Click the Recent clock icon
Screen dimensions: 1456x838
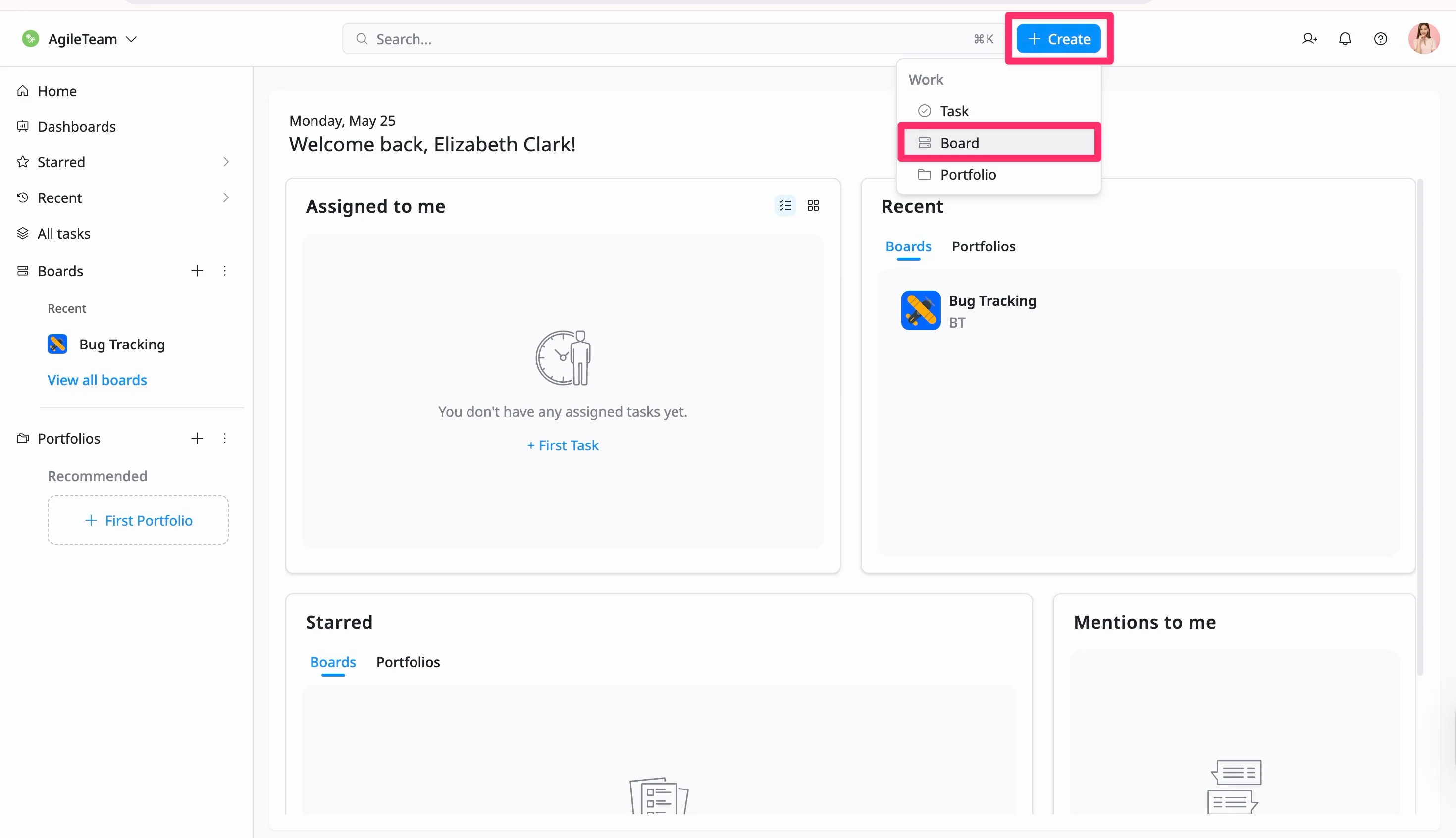(x=22, y=198)
